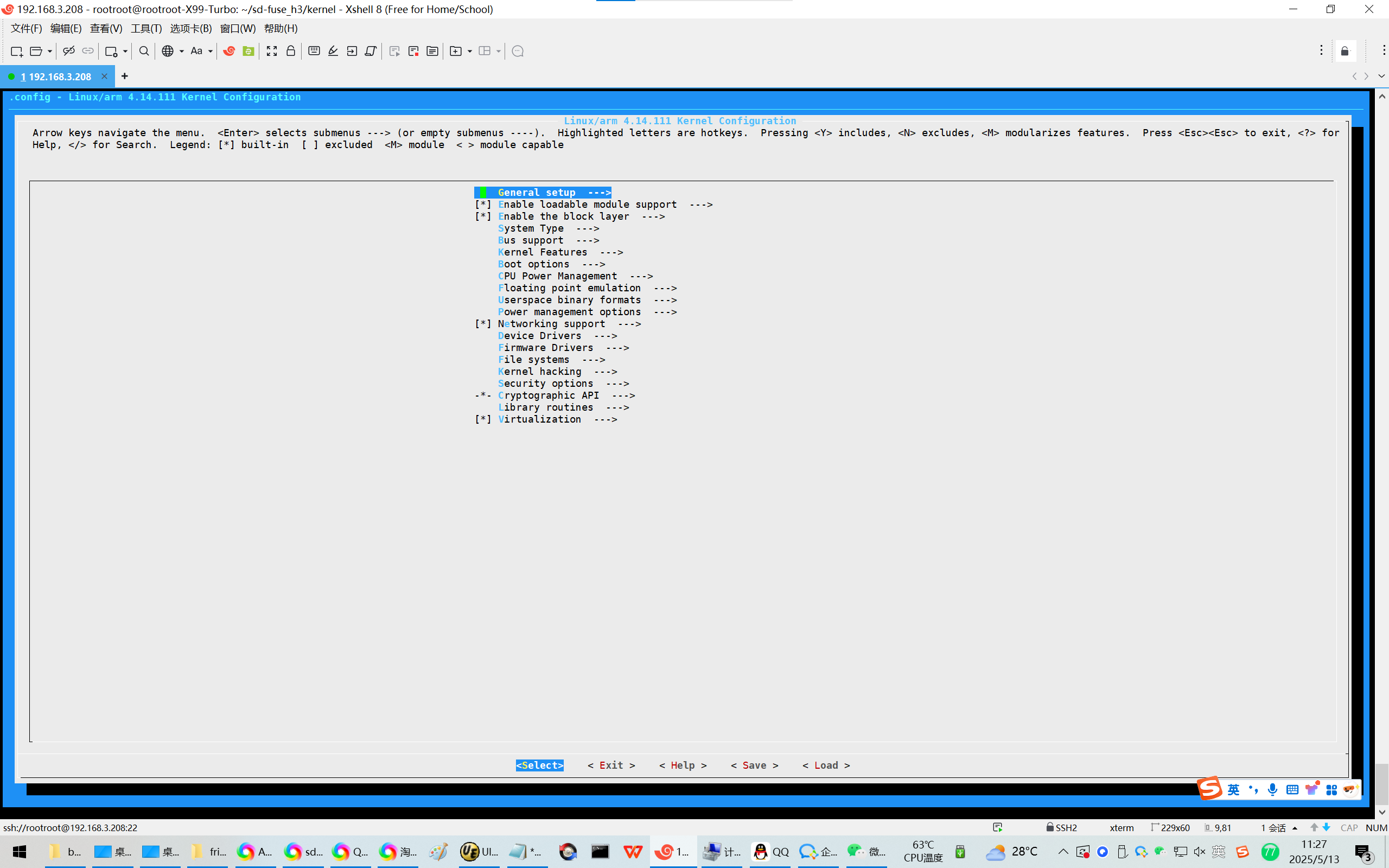The width and height of the screenshot is (1389, 868).
Task: Expand the open-folder dropdown arrow
Action: pyautogui.click(x=50, y=51)
